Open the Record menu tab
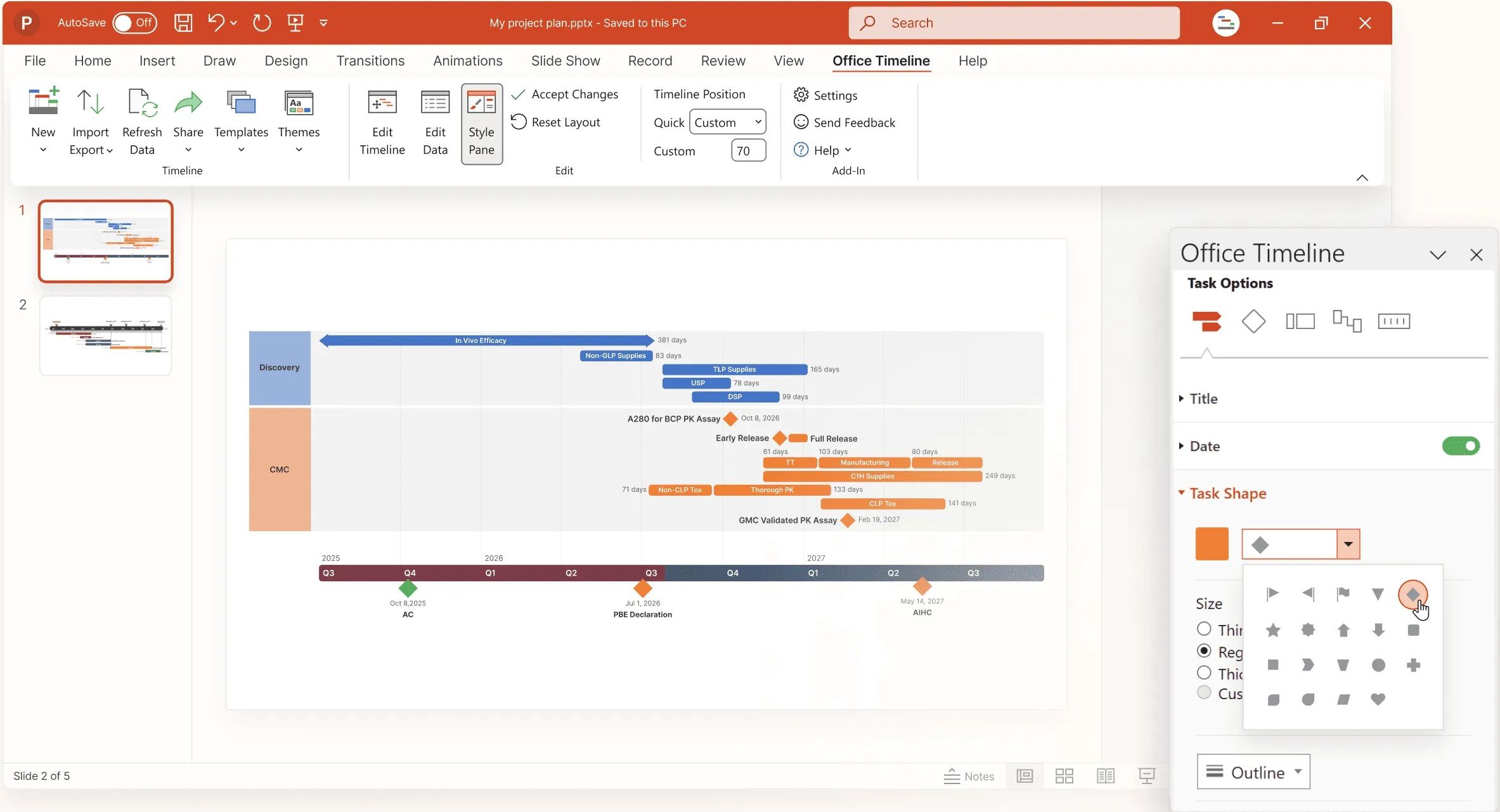The height and width of the screenshot is (812, 1500). pyautogui.click(x=649, y=60)
